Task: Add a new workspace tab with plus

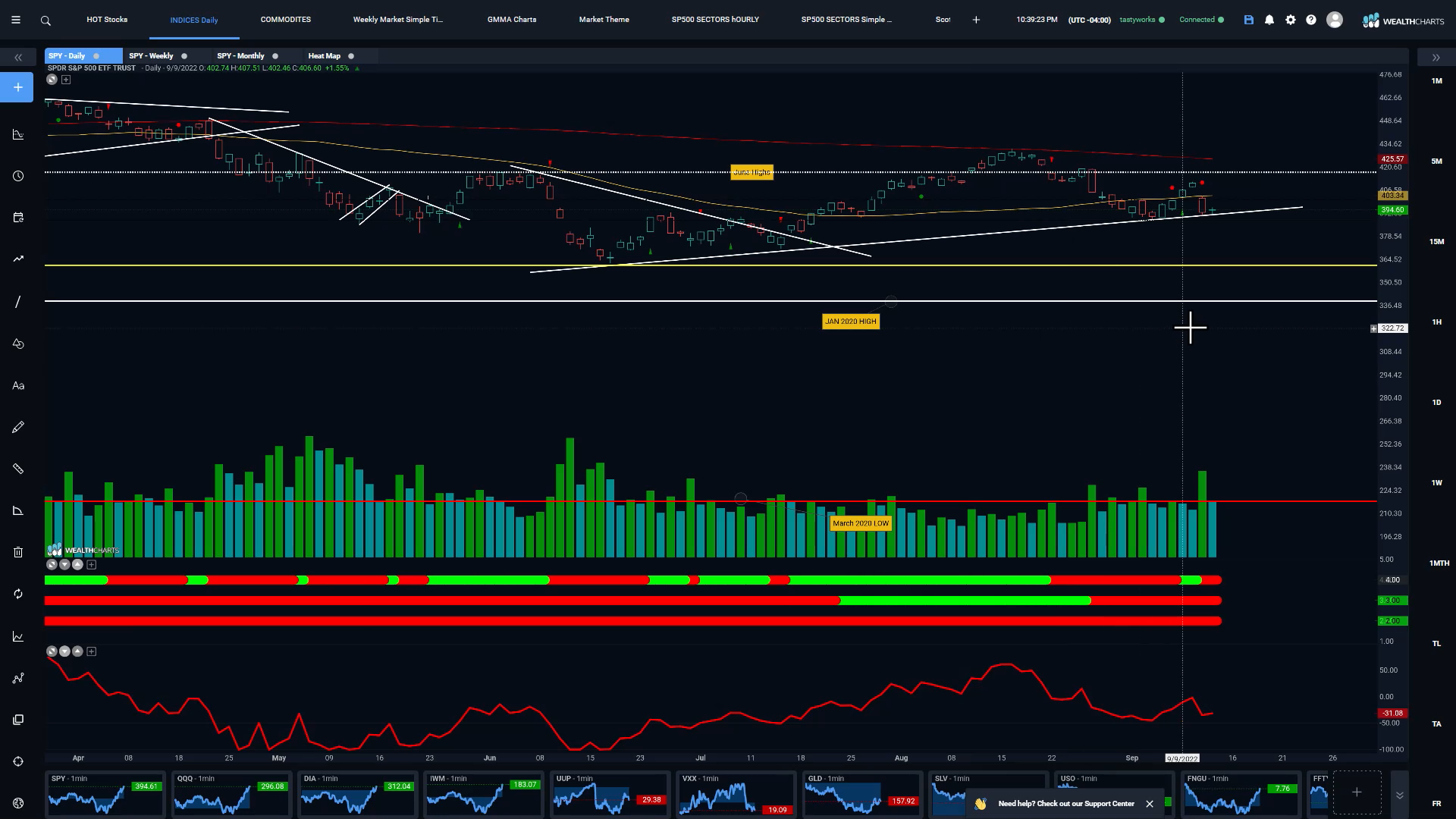Action: [976, 20]
